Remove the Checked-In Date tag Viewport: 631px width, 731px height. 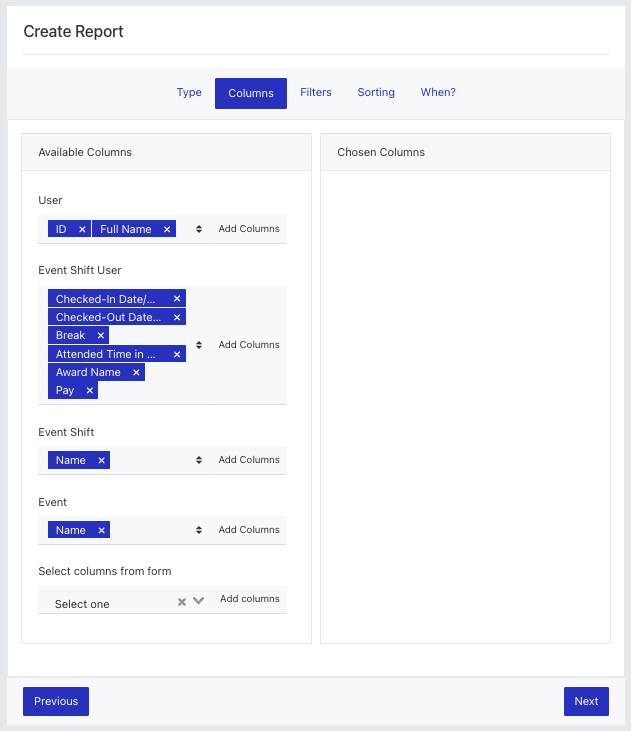(x=177, y=299)
